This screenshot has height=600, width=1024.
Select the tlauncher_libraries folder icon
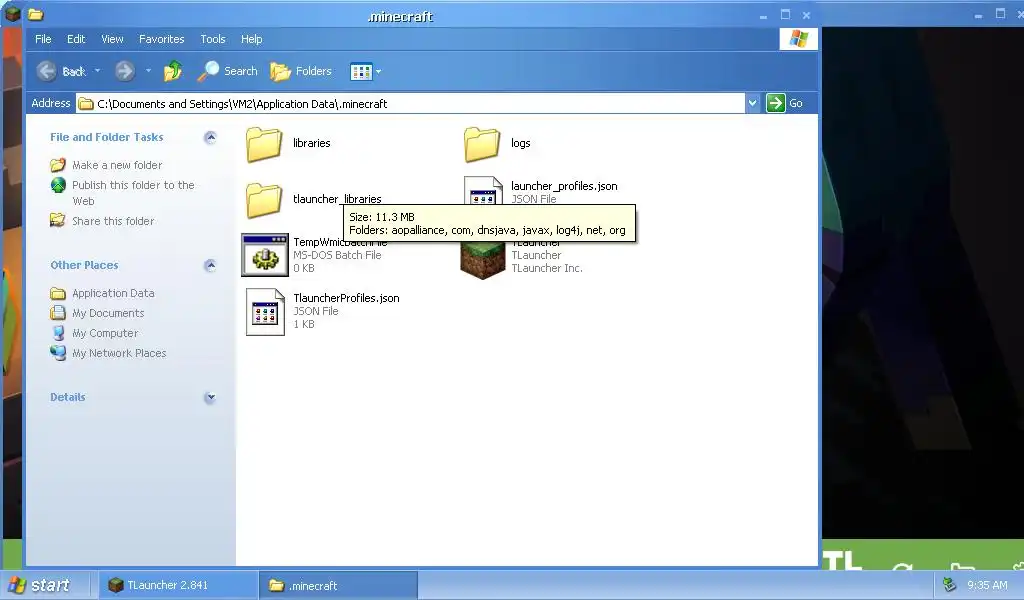[264, 200]
